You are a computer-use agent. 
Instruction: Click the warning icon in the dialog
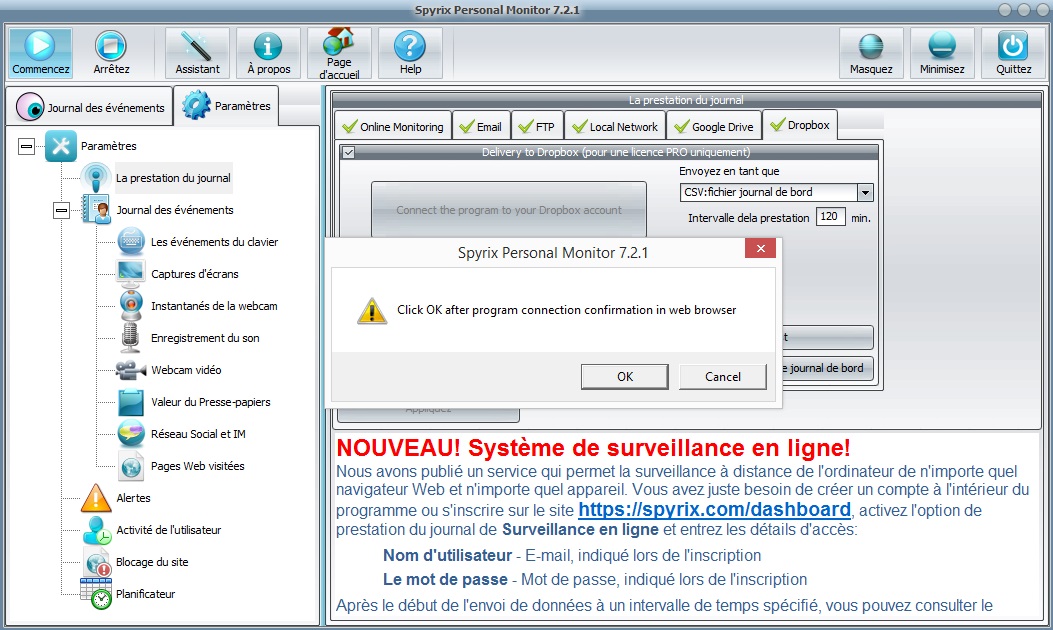coord(372,311)
